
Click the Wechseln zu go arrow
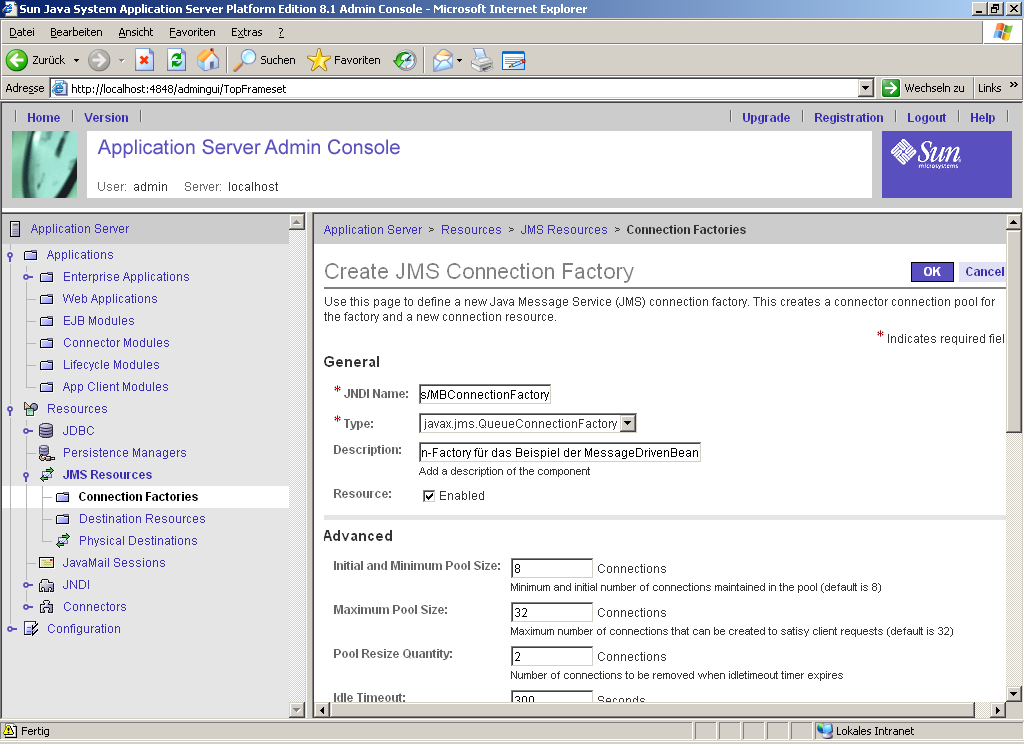(x=890, y=88)
